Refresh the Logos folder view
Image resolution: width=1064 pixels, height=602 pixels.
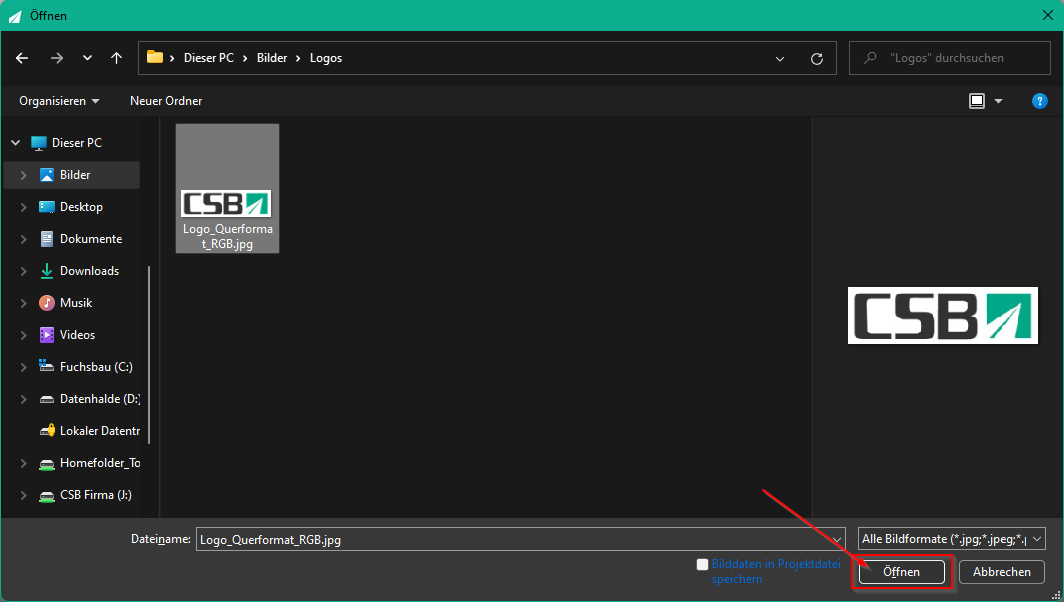coord(817,58)
